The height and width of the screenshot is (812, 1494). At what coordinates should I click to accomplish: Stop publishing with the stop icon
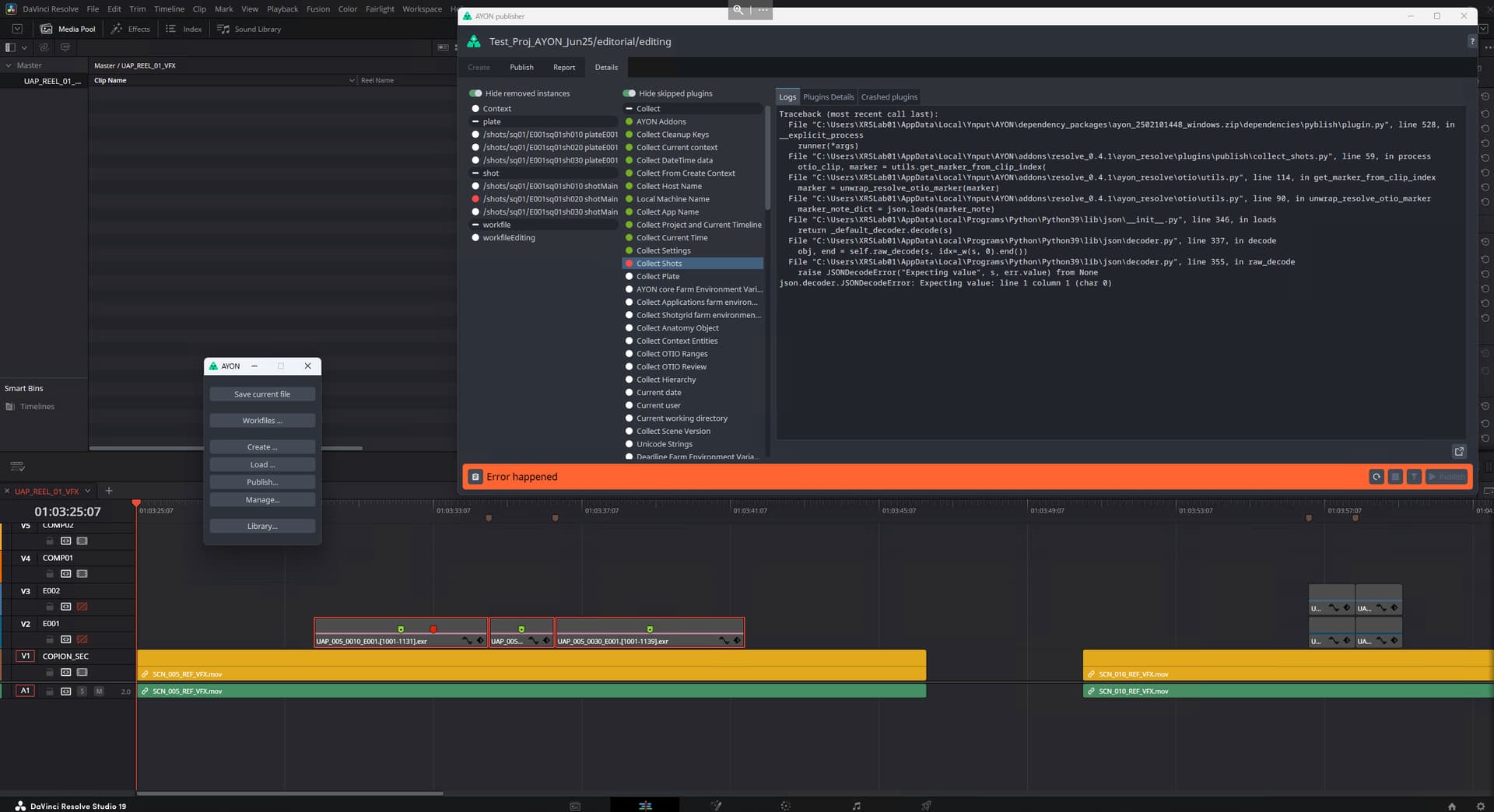1395,477
